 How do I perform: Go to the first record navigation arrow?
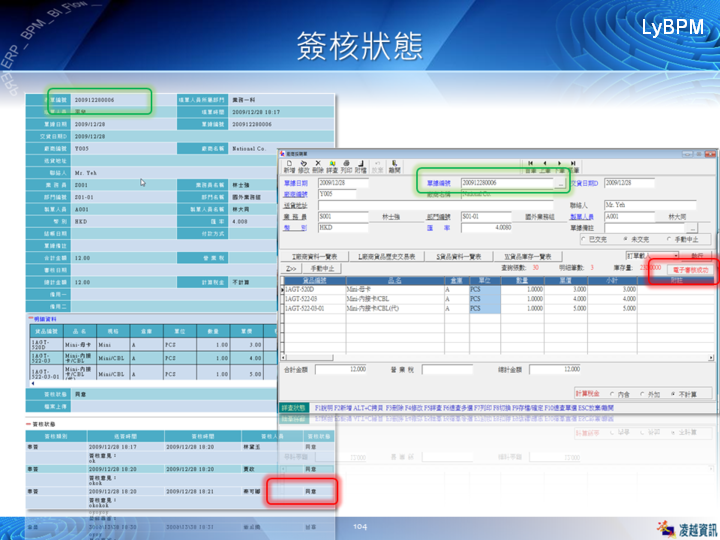[x=530, y=163]
